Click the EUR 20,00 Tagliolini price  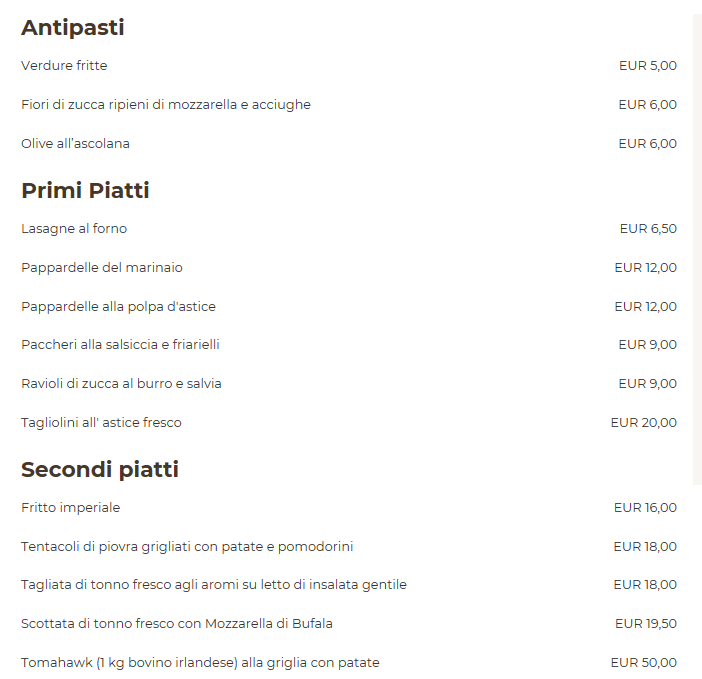point(644,423)
